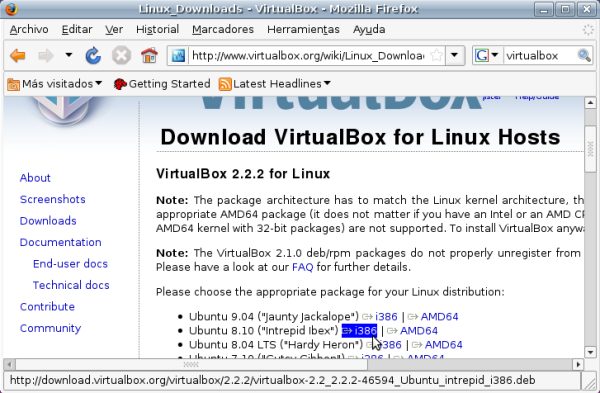Open the Historial menu
The width and height of the screenshot is (600, 393).
click(x=157, y=29)
